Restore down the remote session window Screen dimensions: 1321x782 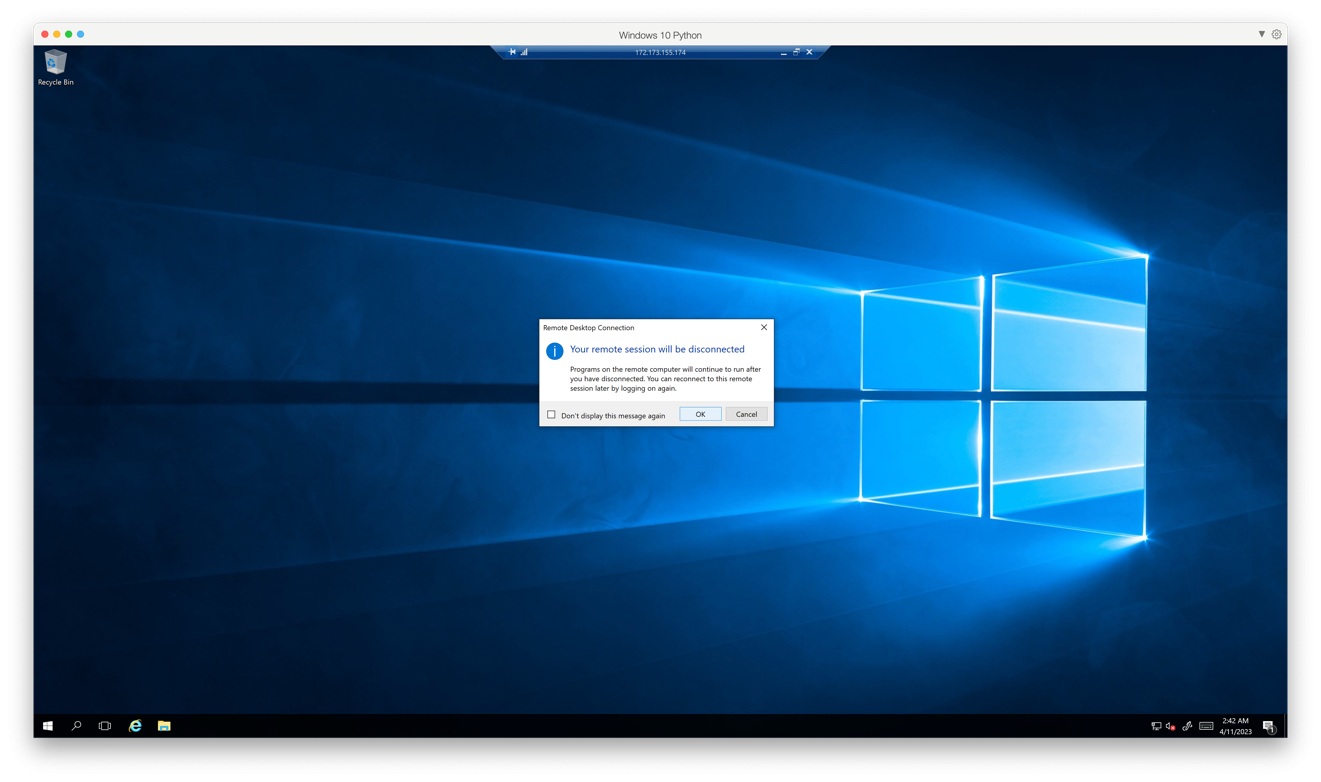(x=796, y=52)
